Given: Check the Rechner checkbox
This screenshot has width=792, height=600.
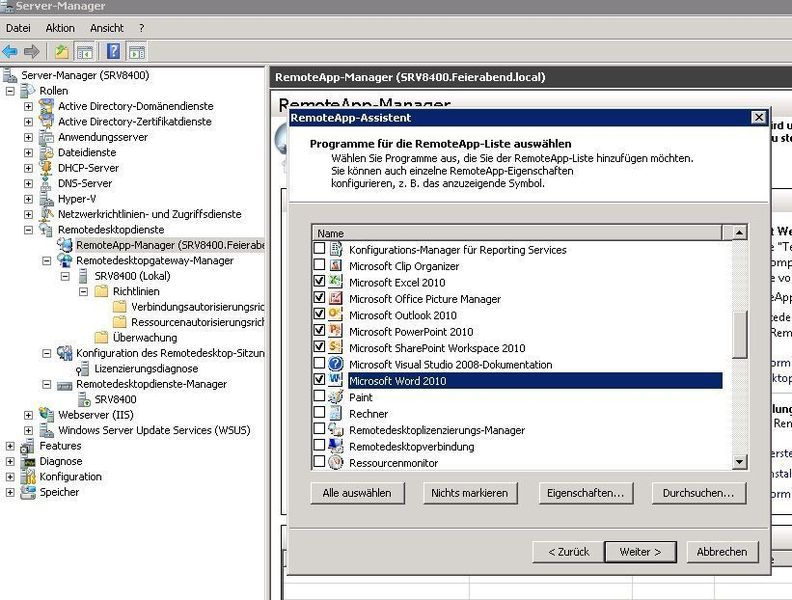Looking at the screenshot, I should [319, 412].
